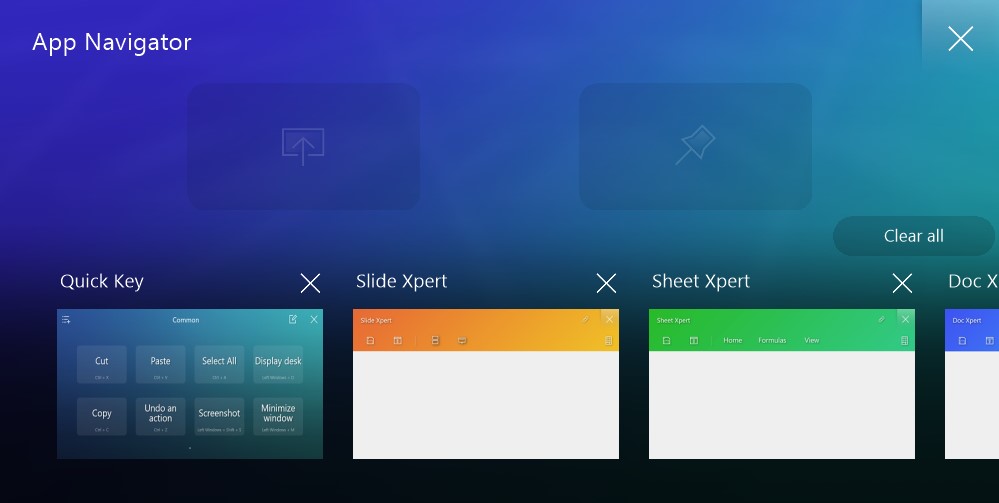Viewport: 999px width, 503px height.
Task: Click the pin icon in Sheet Xpert preview header
Action: tap(882, 319)
